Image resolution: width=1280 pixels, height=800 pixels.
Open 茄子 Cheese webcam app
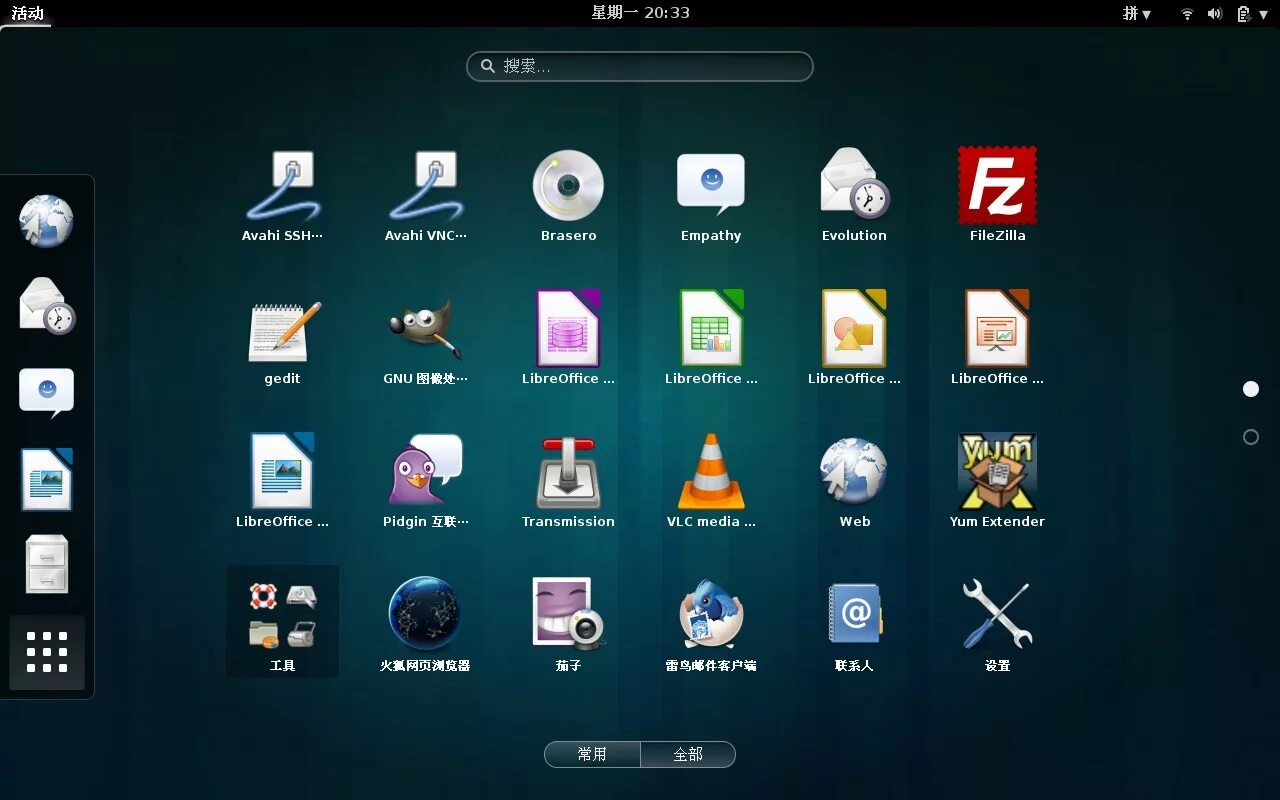[568, 625]
